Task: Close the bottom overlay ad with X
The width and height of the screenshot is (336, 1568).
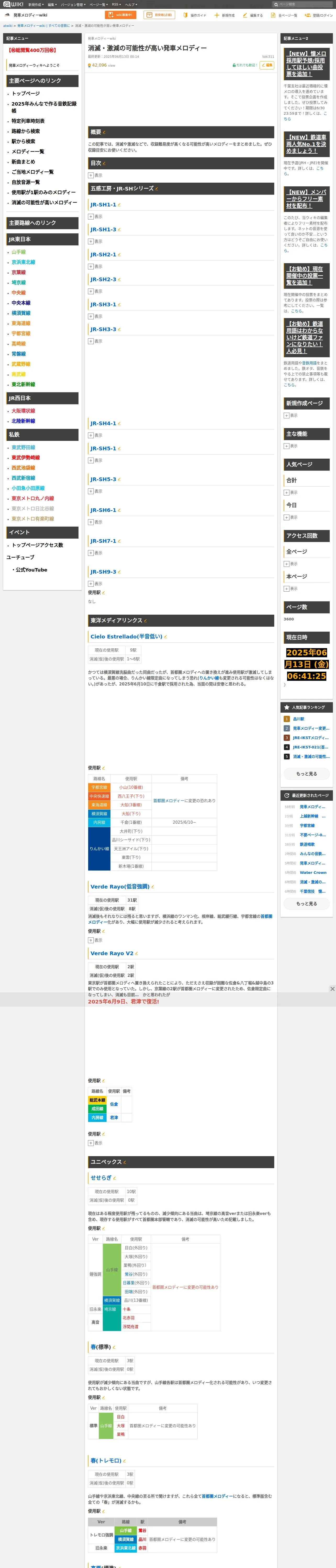Action: click(332, 989)
